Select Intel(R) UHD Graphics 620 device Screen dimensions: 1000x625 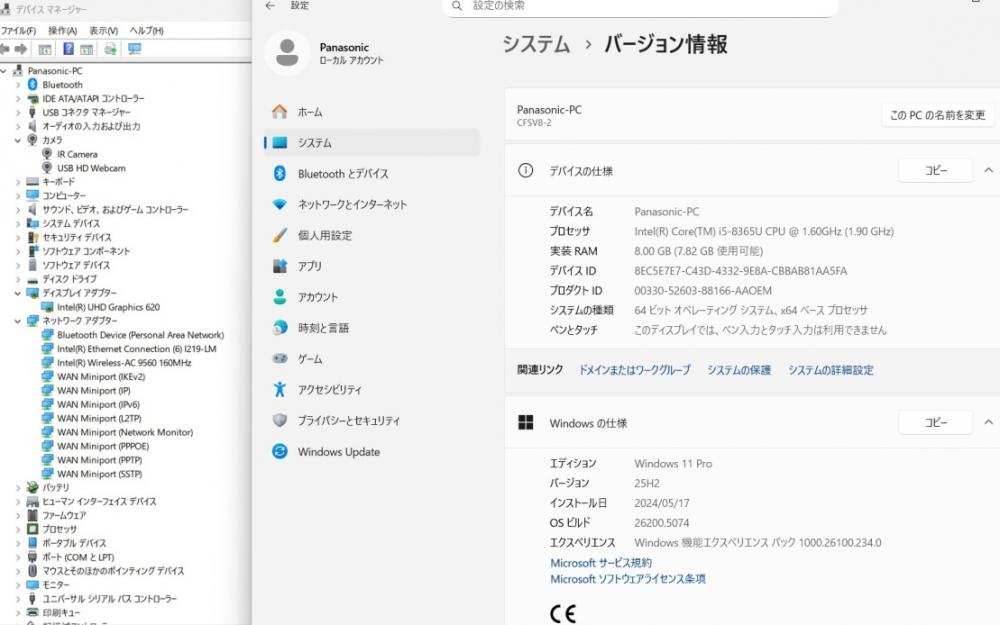click(x=107, y=307)
